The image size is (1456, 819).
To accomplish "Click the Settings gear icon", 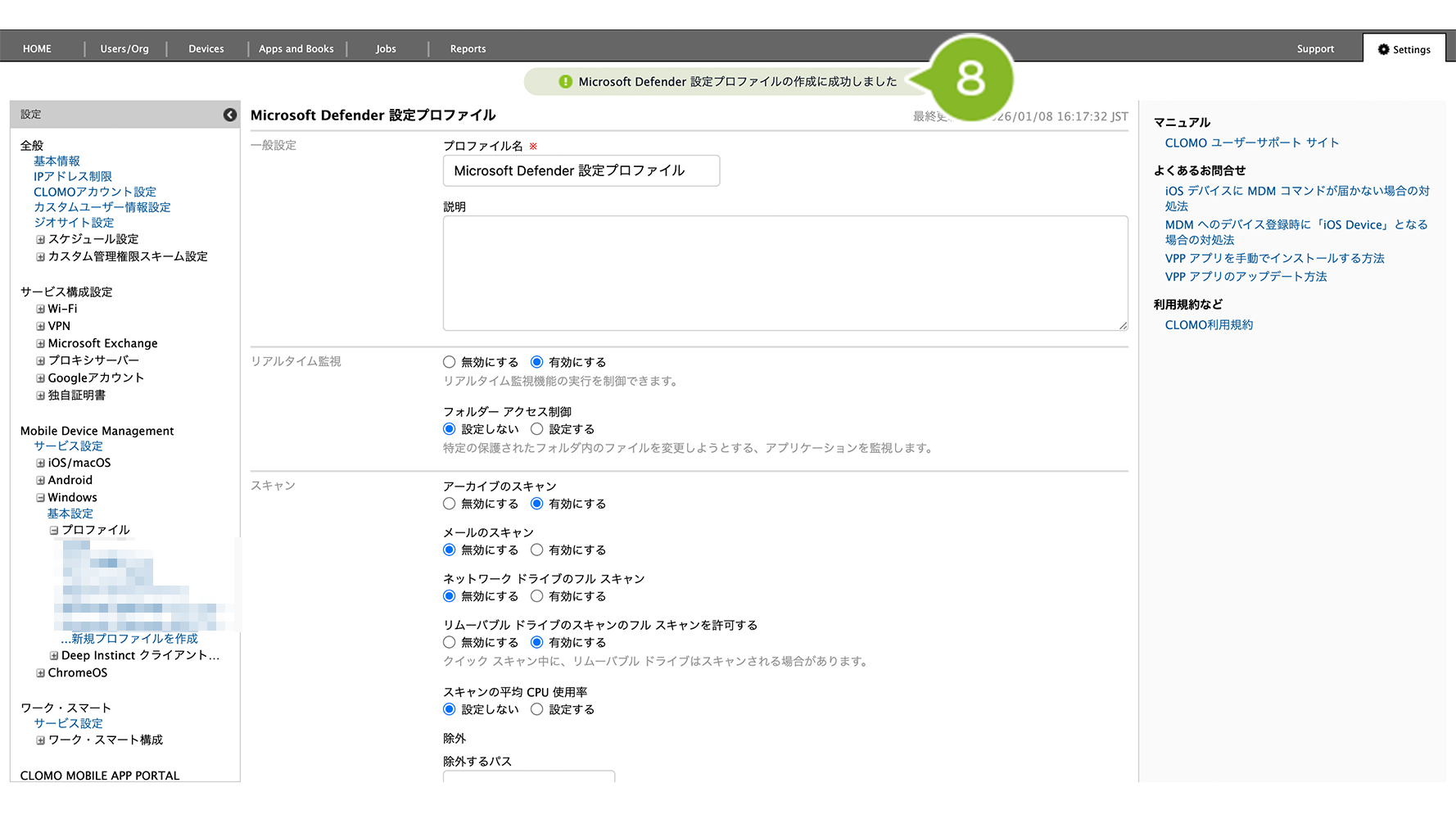I will pos(1383,49).
